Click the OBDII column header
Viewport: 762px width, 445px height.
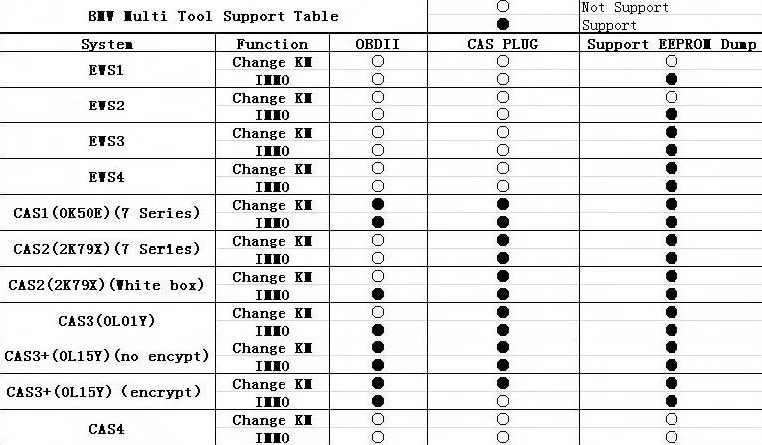[x=378, y=44]
